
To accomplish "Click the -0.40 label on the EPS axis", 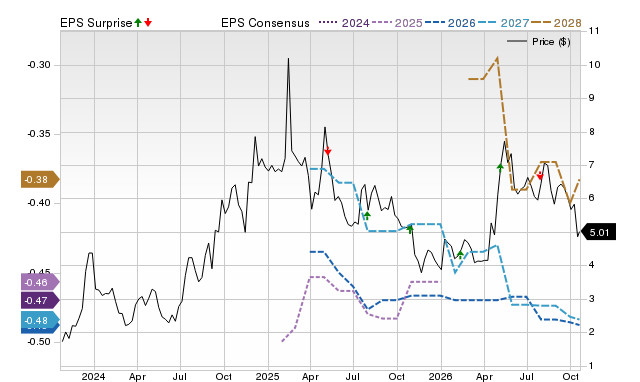I will (39, 203).
